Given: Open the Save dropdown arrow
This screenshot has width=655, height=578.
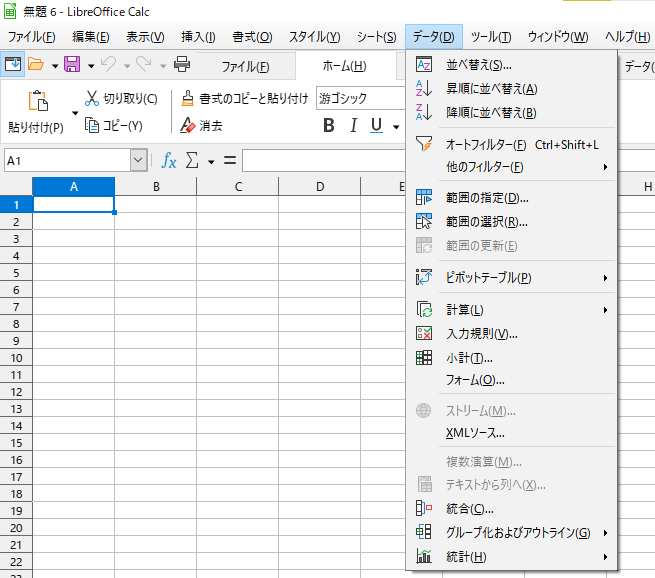Looking at the screenshot, I should coord(91,66).
